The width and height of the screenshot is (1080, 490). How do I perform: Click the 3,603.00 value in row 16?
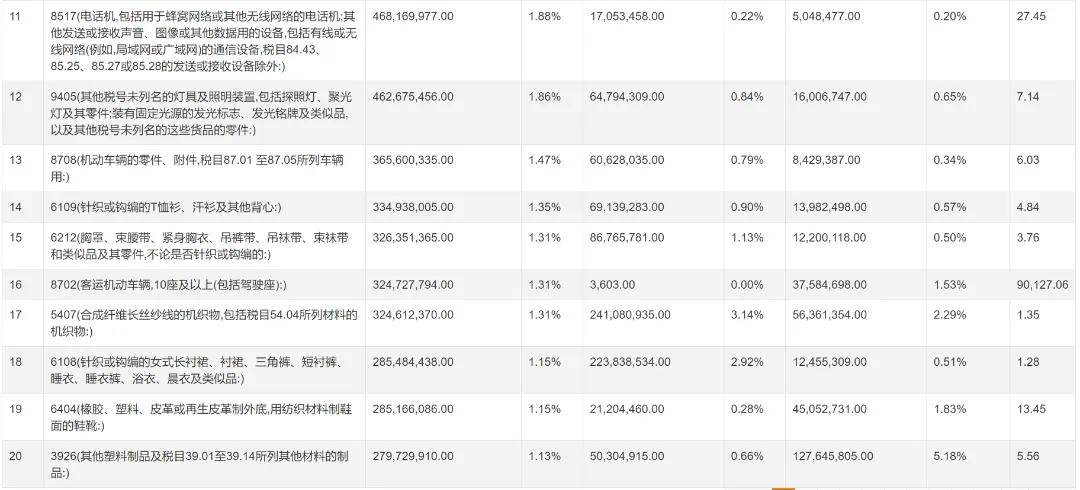coord(612,284)
